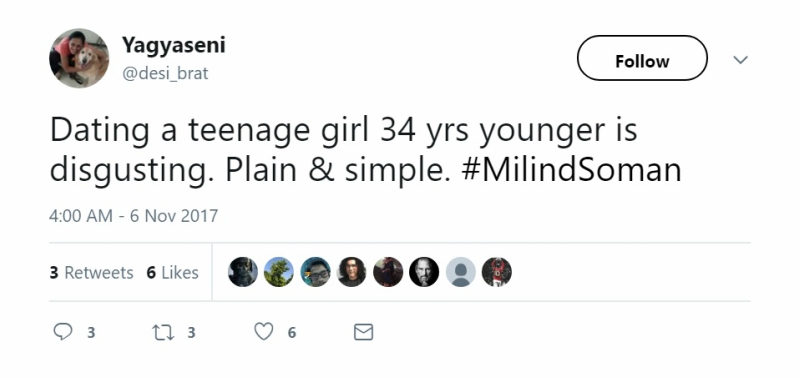Click the 4:00 AM - 6 Nov 2017 timestamp
This screenshot has width=800, height=378.
coord(133,215)
